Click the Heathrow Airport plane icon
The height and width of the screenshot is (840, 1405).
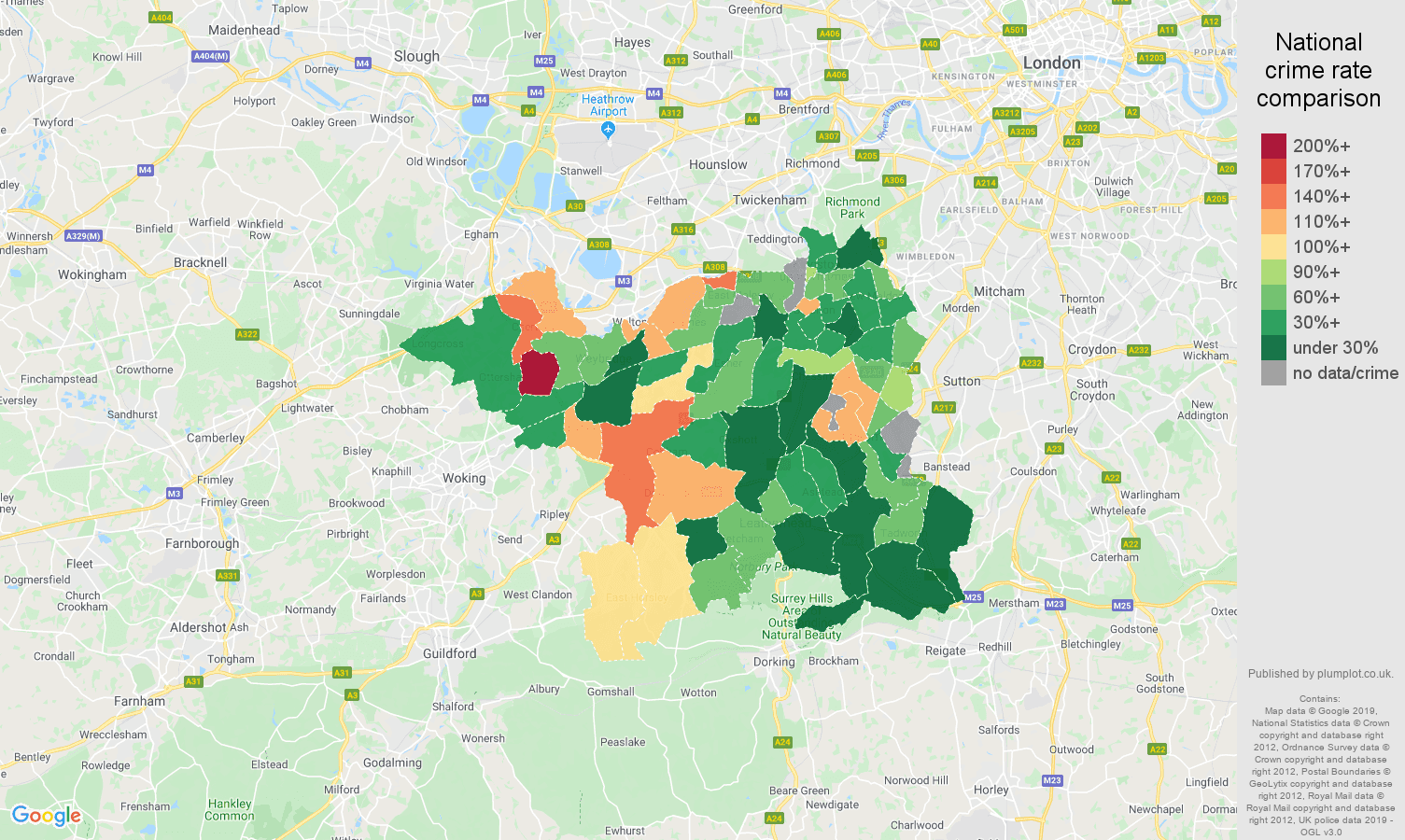pyautogui.click(x=609, y=131)
